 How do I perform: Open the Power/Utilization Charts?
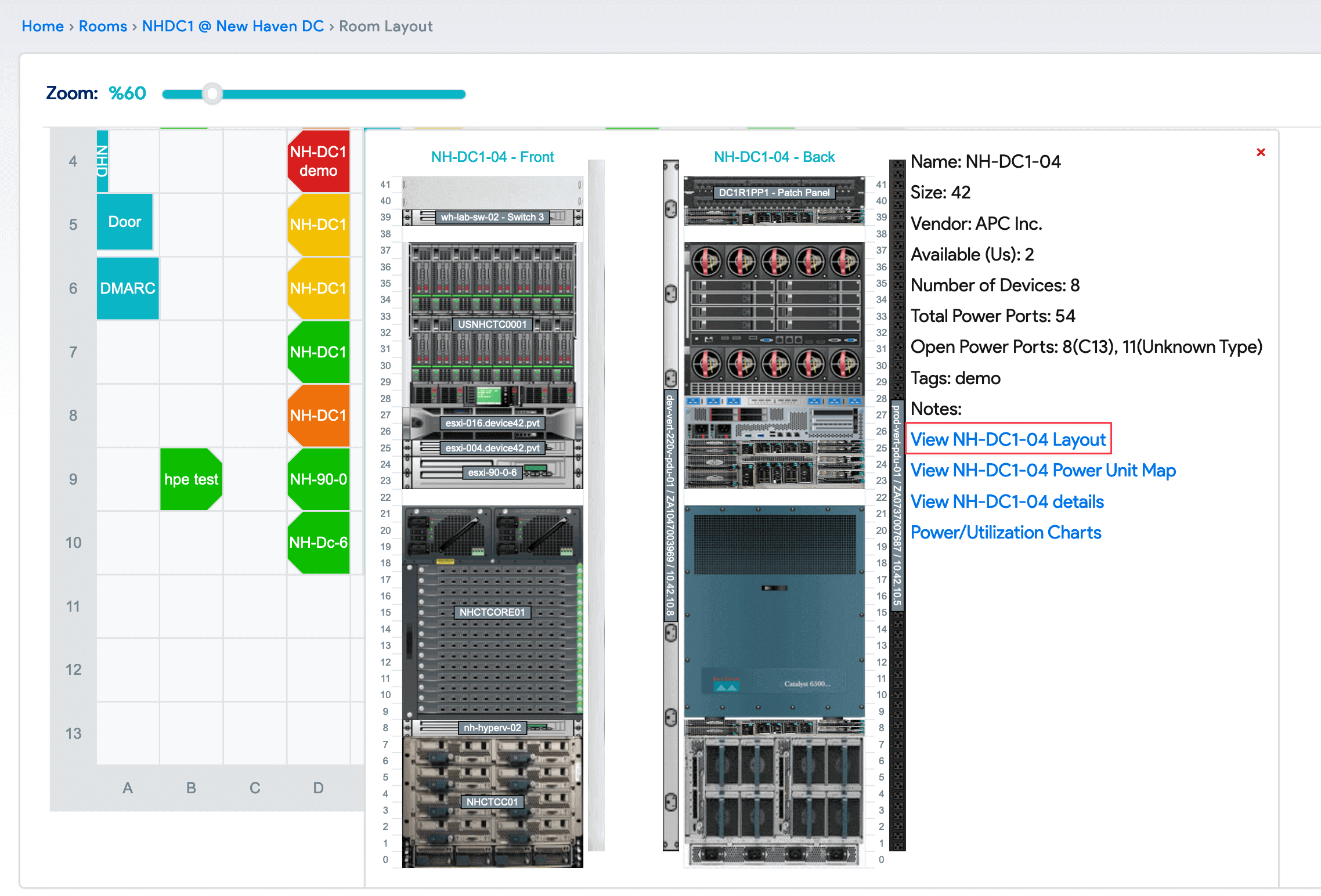[x=1006, y=532]
